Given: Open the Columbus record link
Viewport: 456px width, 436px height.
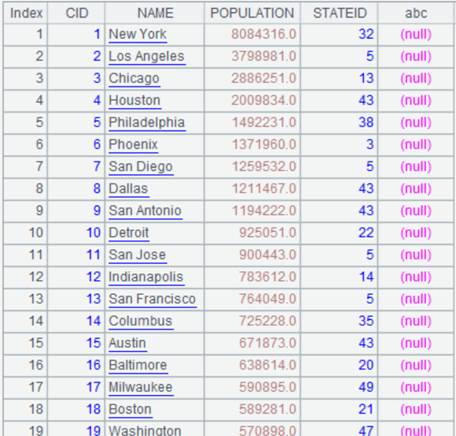Looking at the screenshot, I should click(x=140, y=321).
